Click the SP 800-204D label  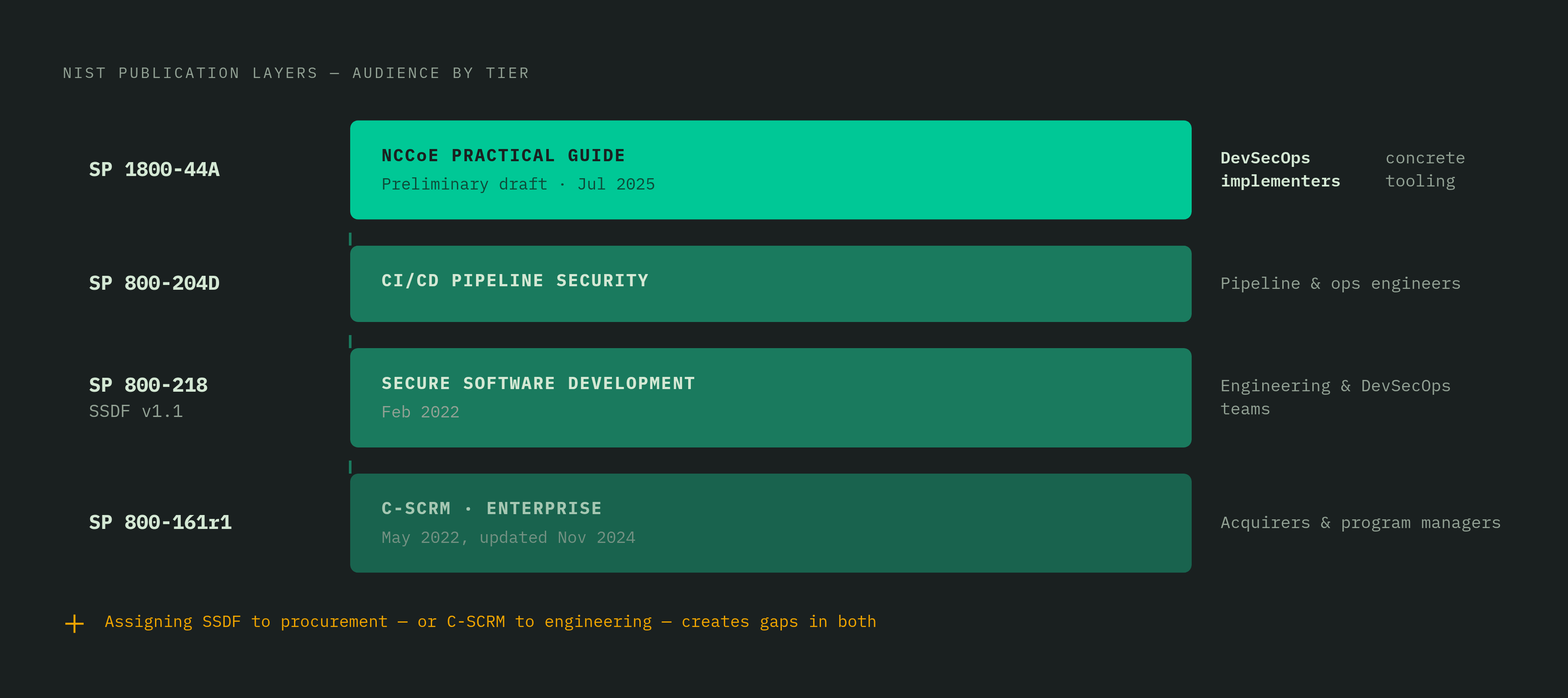[154, 283]
